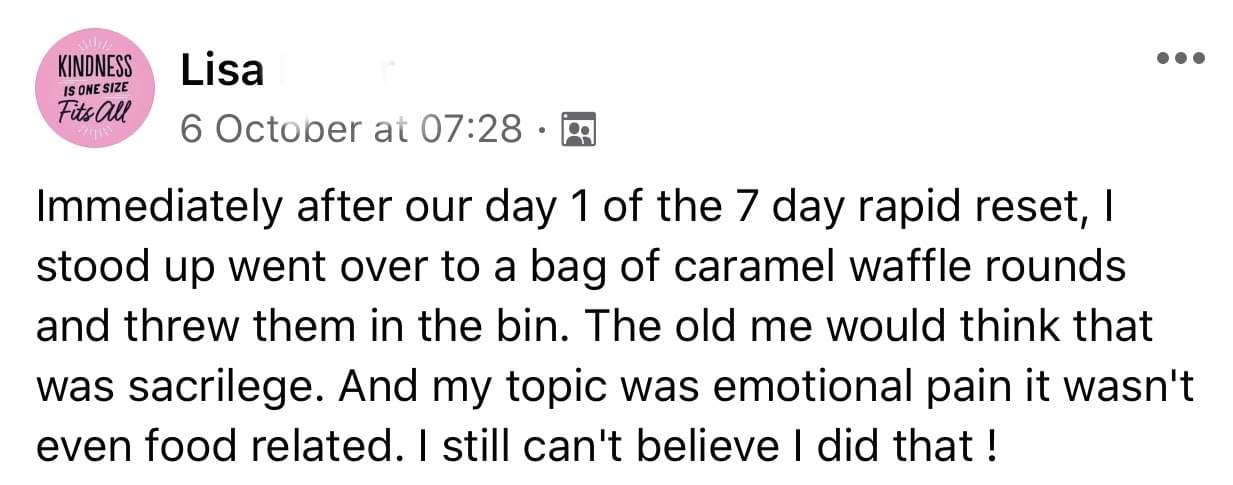Open Lisa's pink Kindness profile picture
Image resolution: width=1233 pixels, height=485 pixels.
[94, 88]
